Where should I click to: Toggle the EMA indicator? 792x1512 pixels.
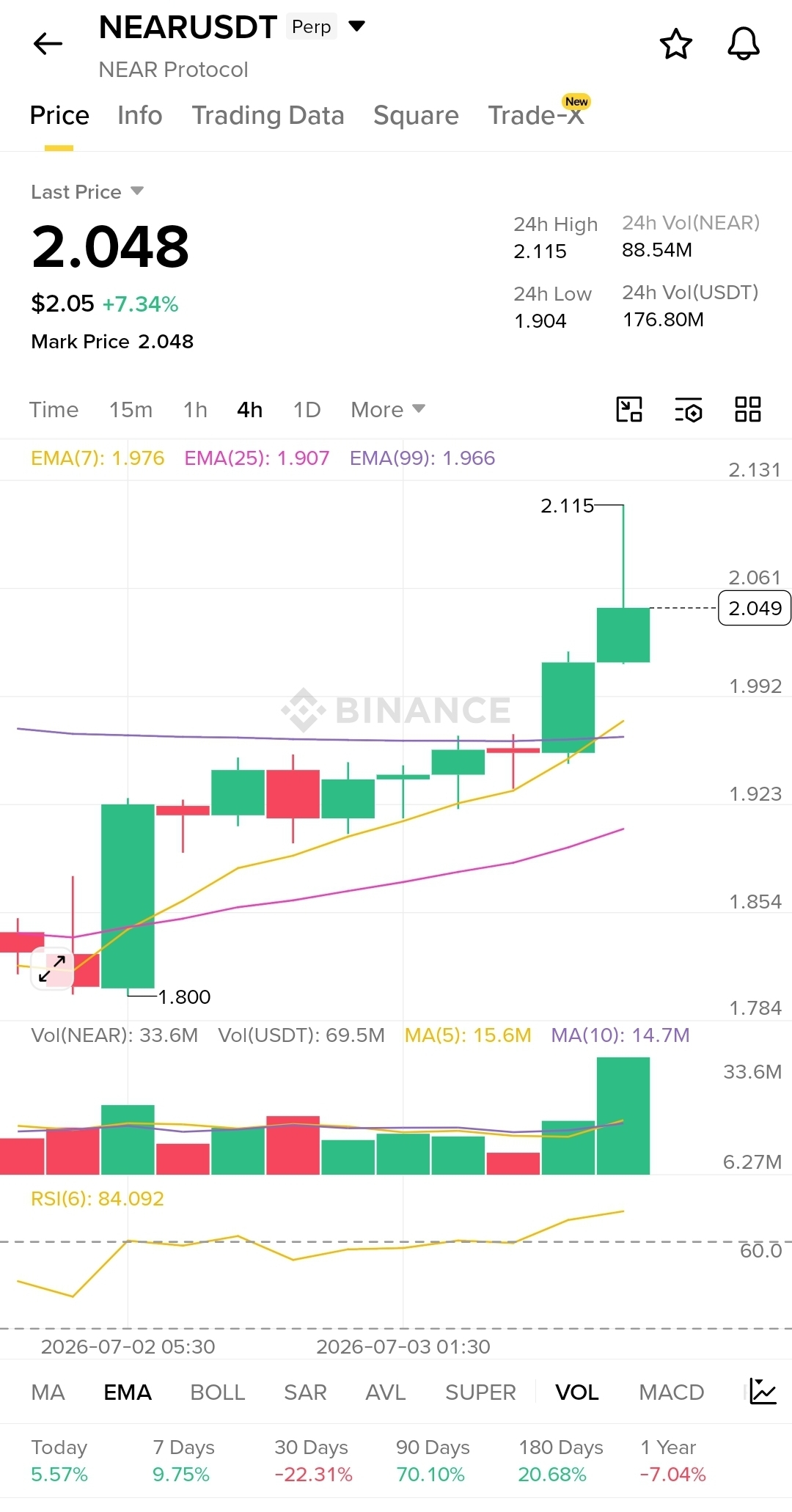(x=128, y=1392)
